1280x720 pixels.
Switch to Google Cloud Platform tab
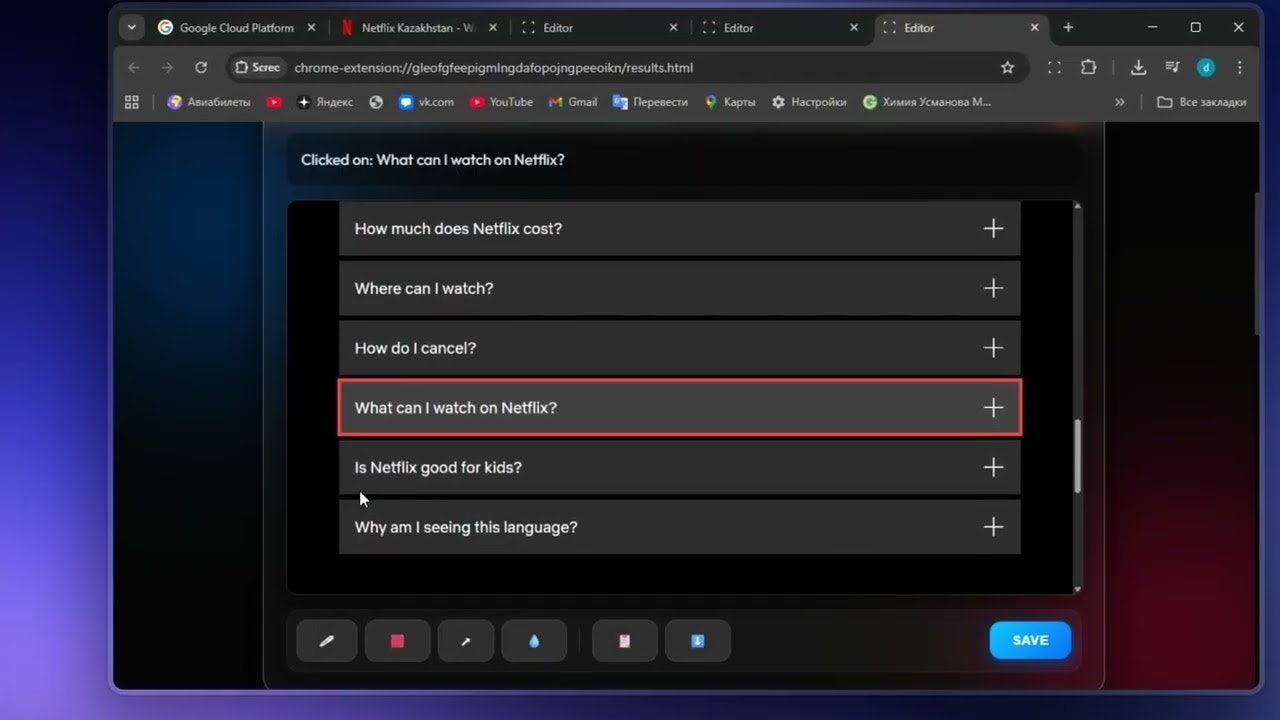tap(235, 28)
